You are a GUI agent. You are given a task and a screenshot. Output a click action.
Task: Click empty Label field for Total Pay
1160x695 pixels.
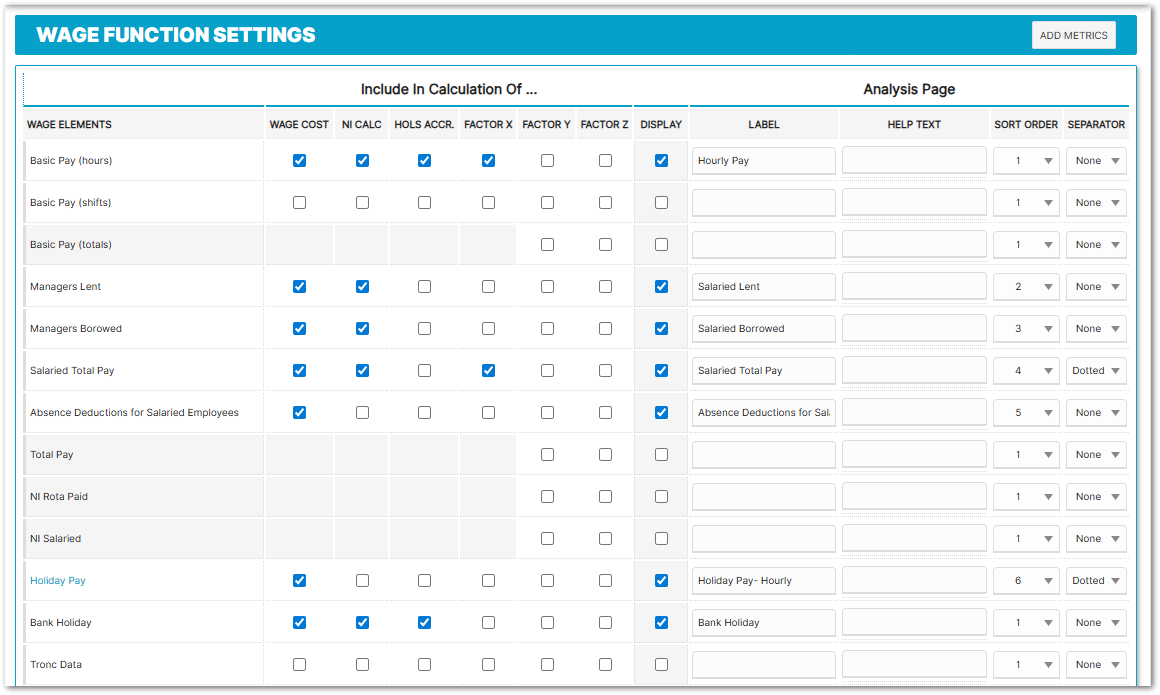click(763, 455)
